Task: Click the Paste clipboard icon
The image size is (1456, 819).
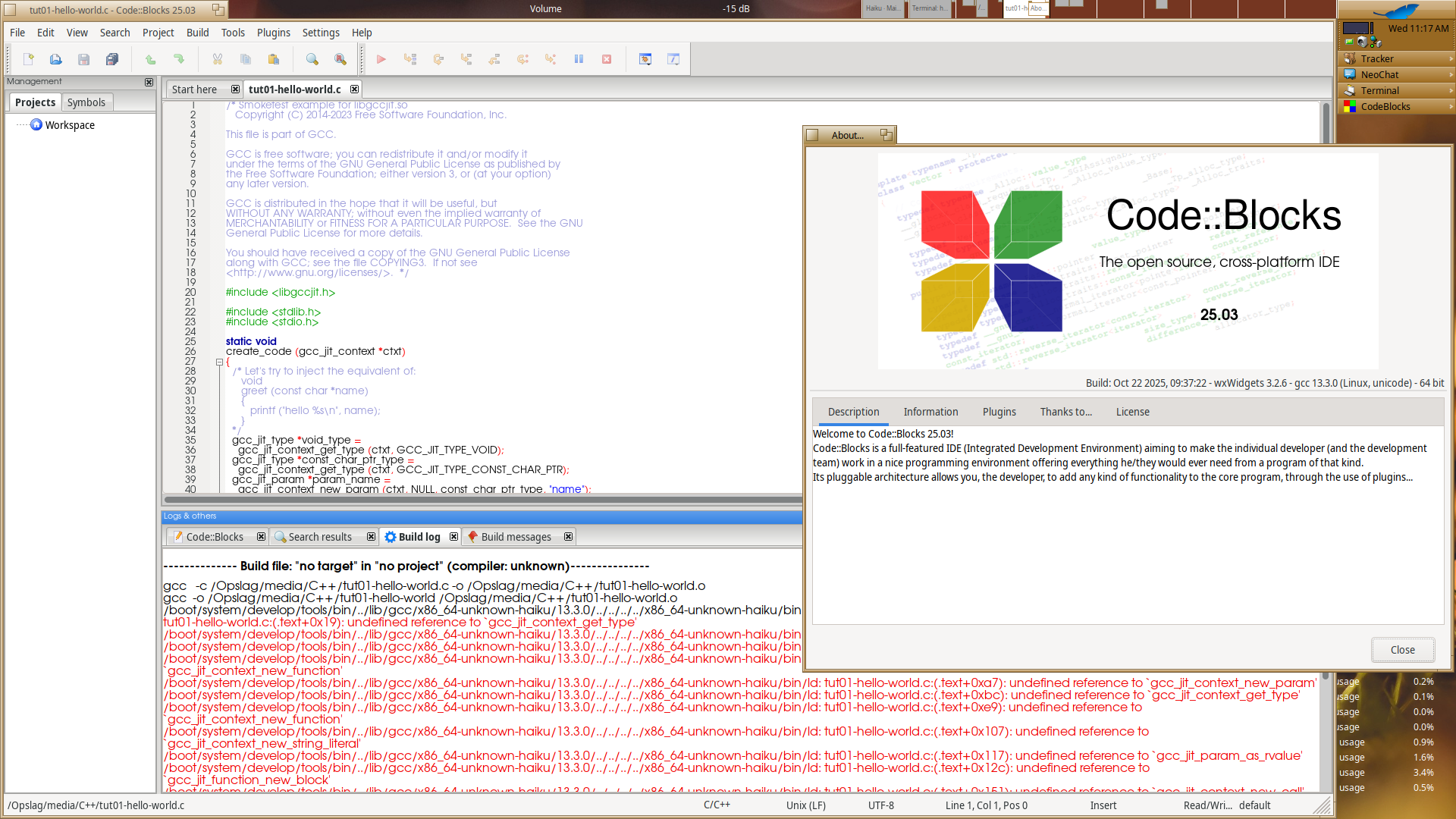Action: [274, 59]
